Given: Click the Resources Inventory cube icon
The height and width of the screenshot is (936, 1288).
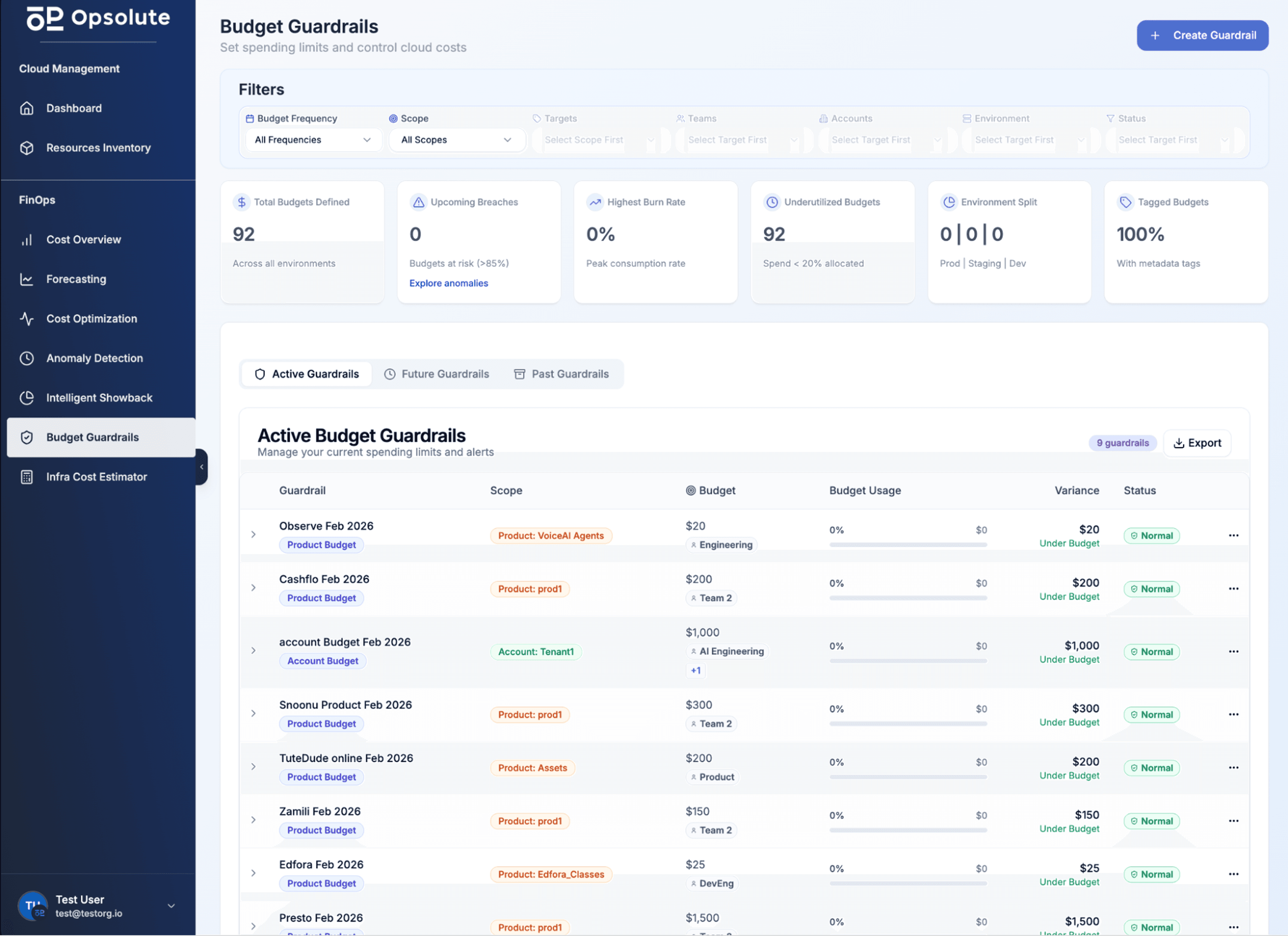Looking at the screenshot, I should (x=27, y=148).
